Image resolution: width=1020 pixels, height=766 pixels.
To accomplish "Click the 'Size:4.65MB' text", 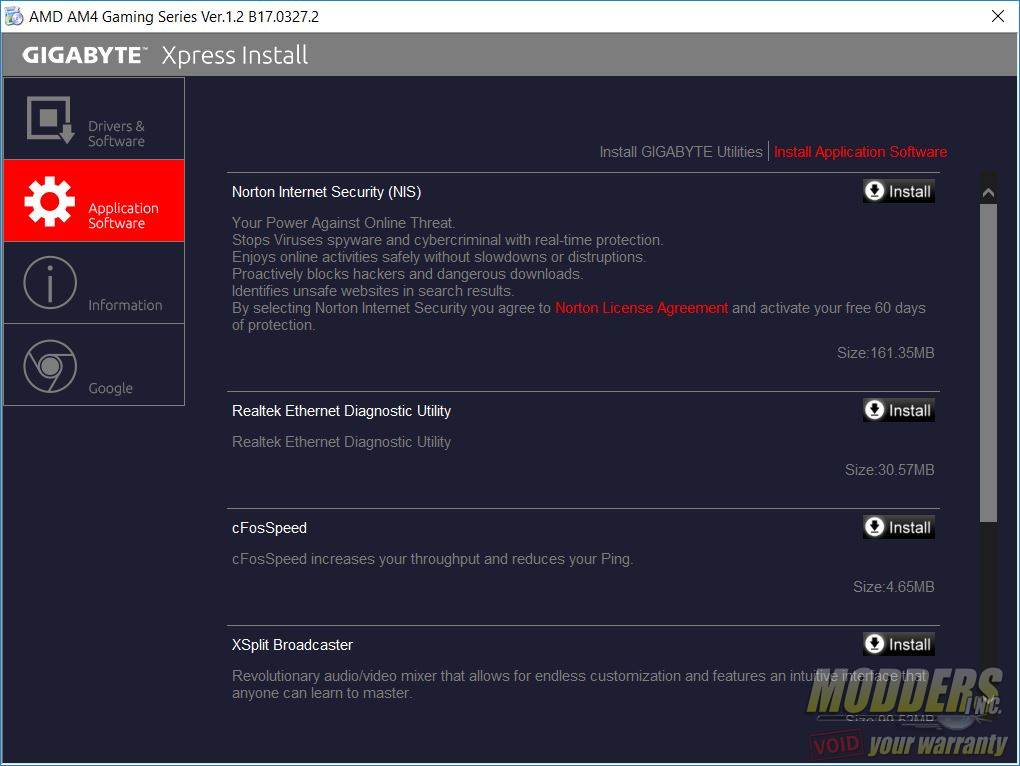I will [x=893, y=587].
